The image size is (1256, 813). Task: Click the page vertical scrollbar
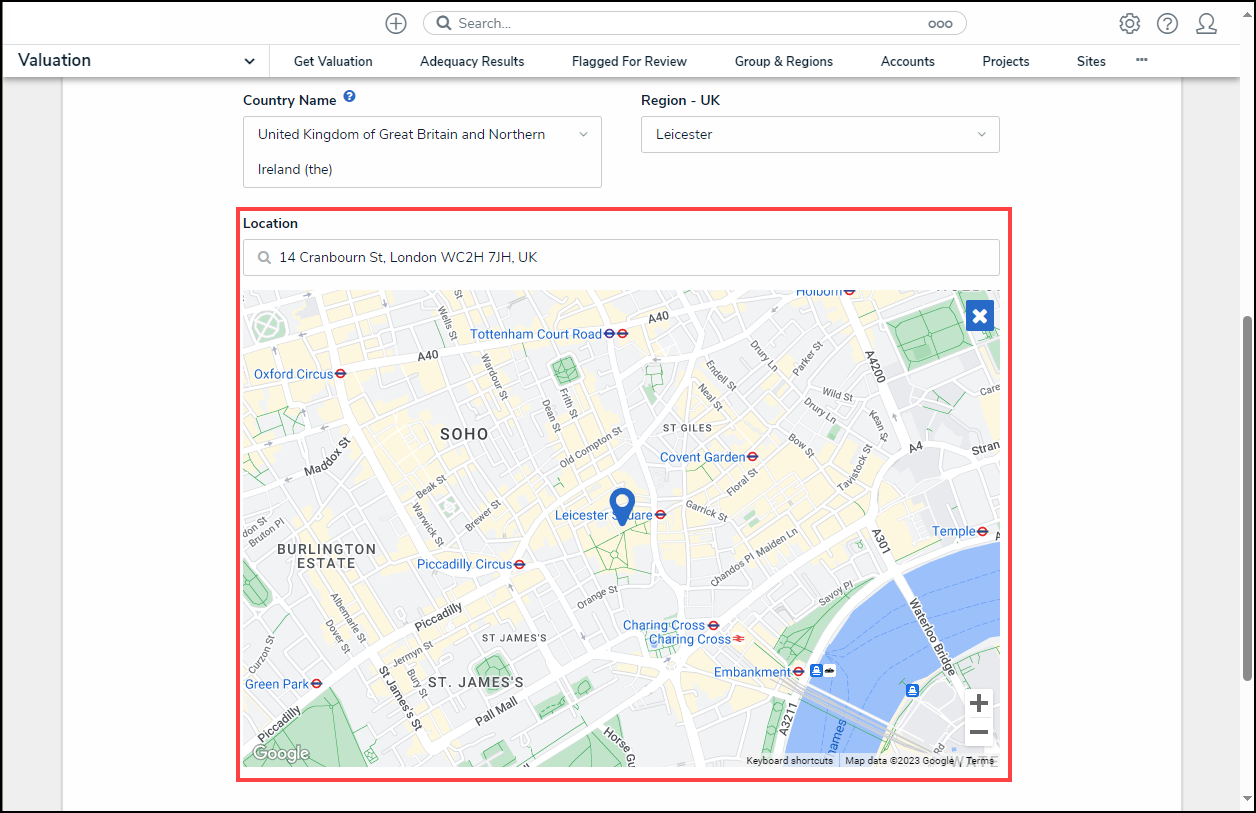tap(1247, 499)
